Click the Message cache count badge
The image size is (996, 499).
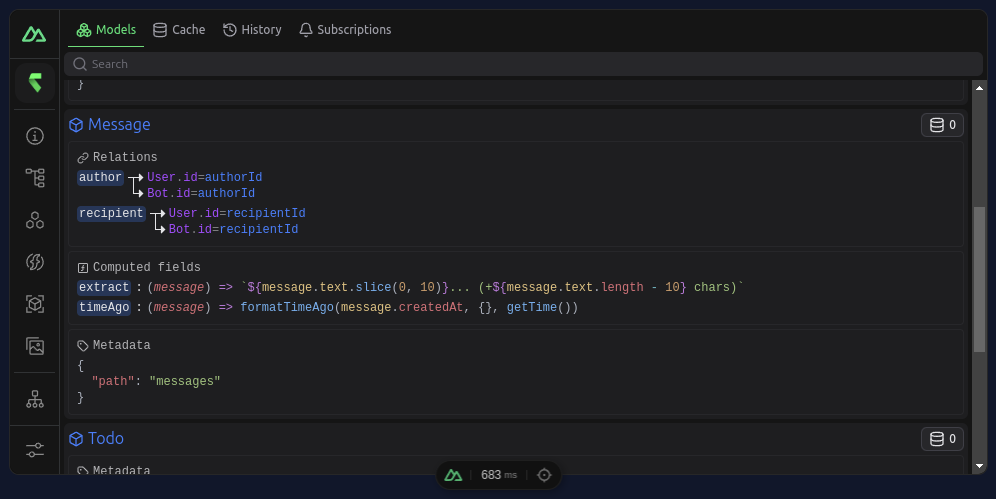click(x=943, y=125)
